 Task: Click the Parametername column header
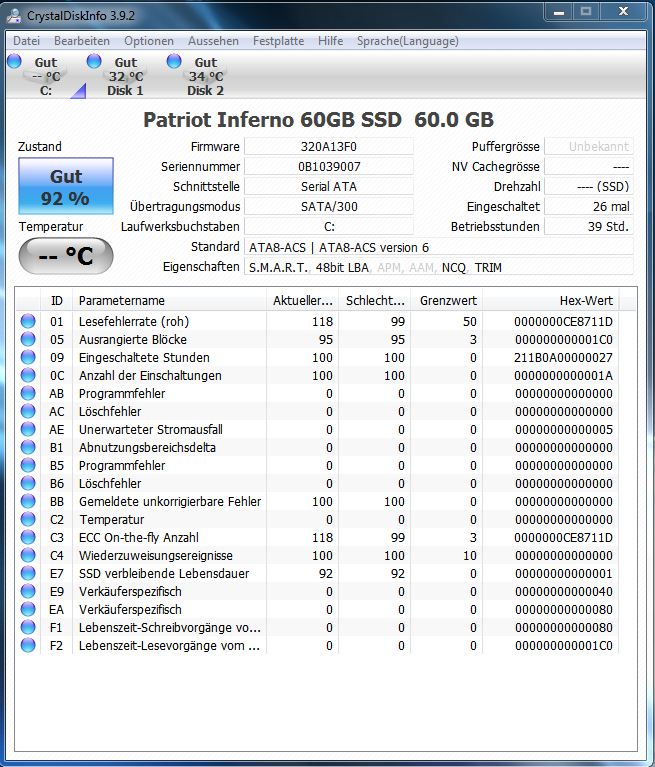169,300
